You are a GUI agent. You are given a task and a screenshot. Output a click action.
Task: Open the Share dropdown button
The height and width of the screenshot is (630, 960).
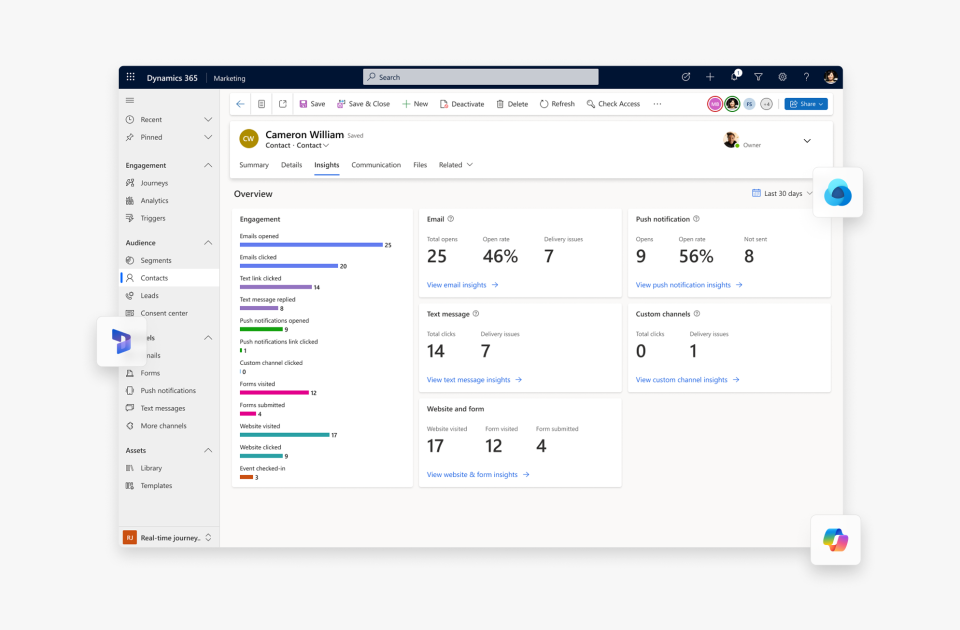tap(806, 104)
